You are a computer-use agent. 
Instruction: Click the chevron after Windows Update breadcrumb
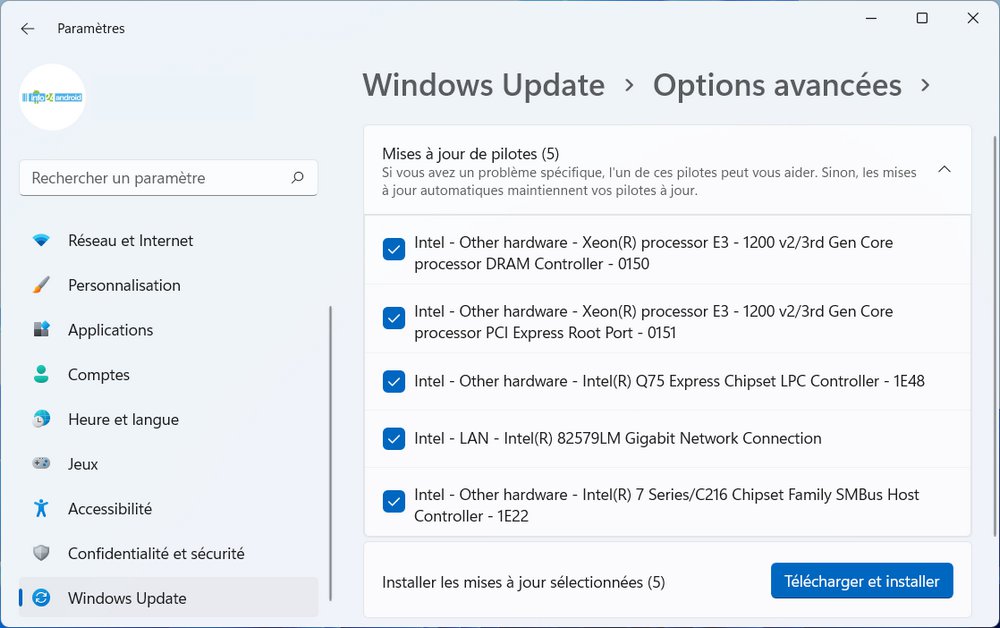click(x=629, y=85)
